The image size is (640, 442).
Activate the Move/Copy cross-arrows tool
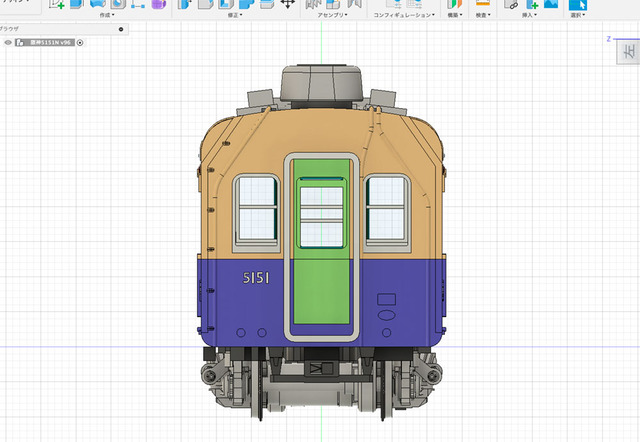coord(287,4)
